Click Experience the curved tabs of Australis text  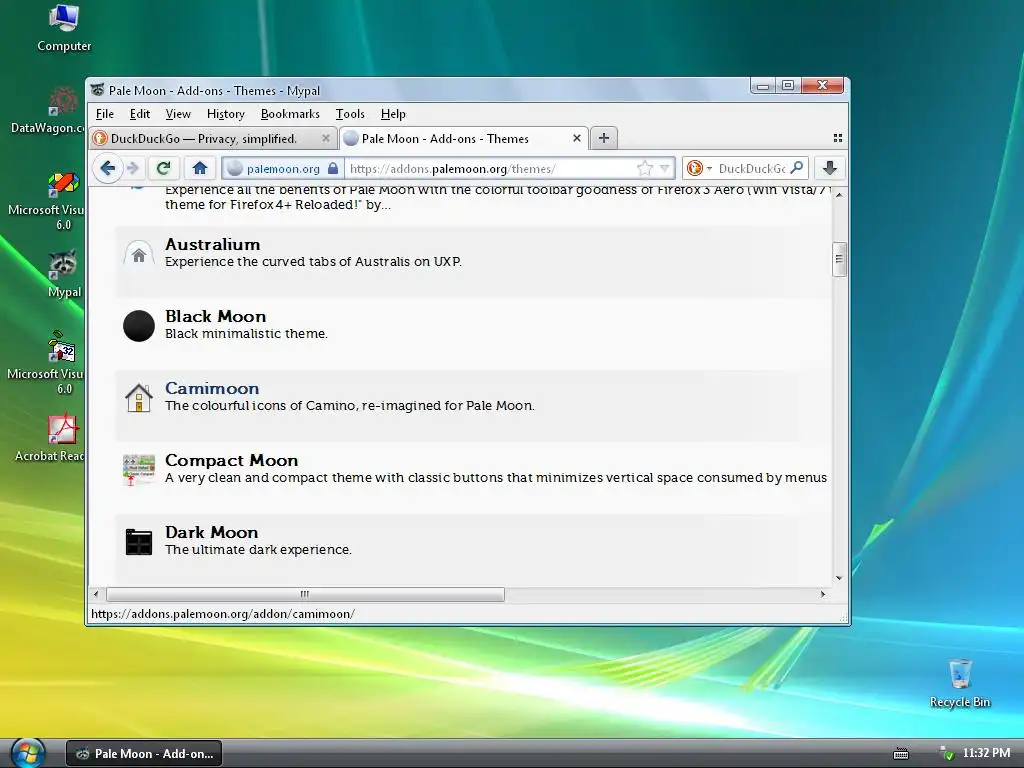point(313,261)
